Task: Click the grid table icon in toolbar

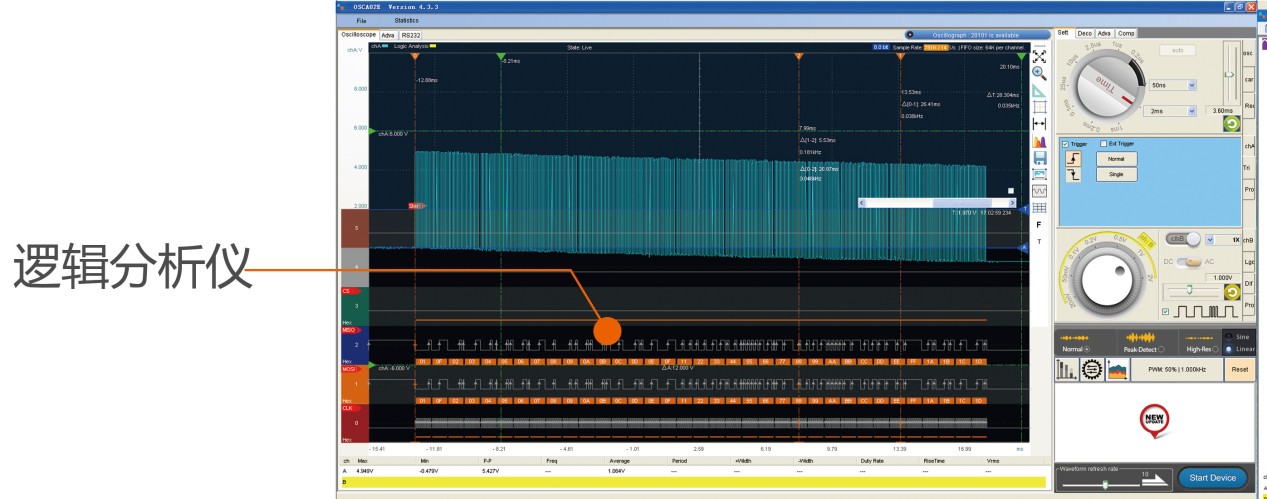Action: 1039,207
